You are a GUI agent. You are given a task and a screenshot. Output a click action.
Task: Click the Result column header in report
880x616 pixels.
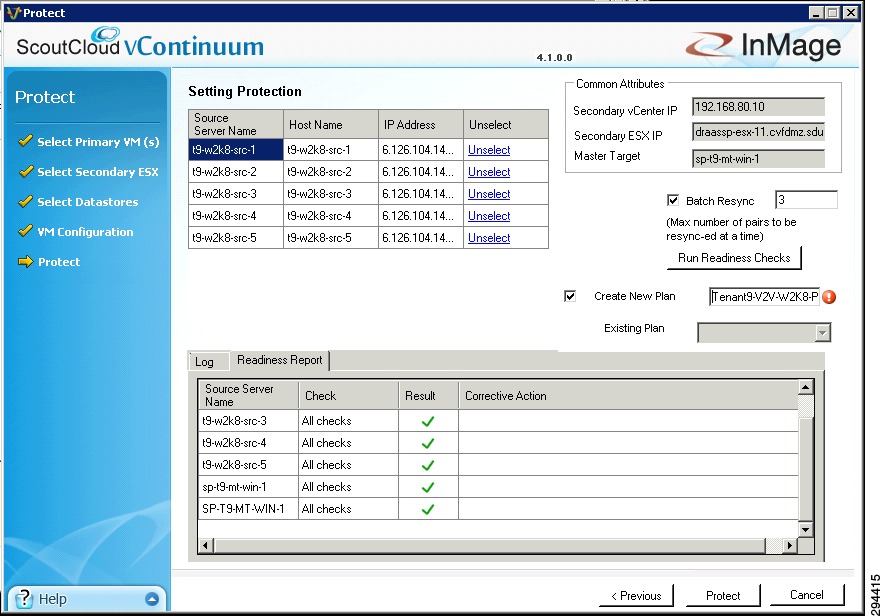(x=428, y=396)
